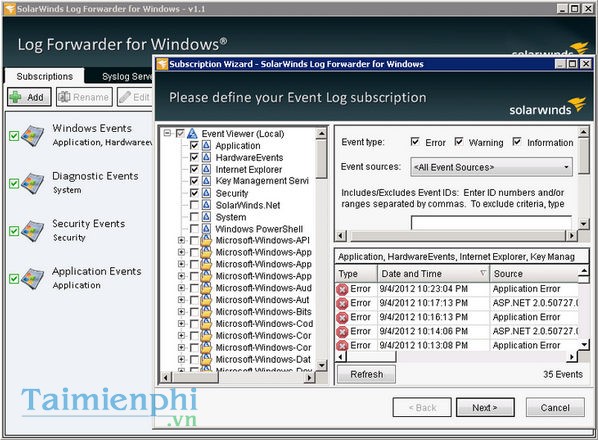The image size is (598, 440).
Task: Click the Security Events subscription icon
Action: pos(33,231)
